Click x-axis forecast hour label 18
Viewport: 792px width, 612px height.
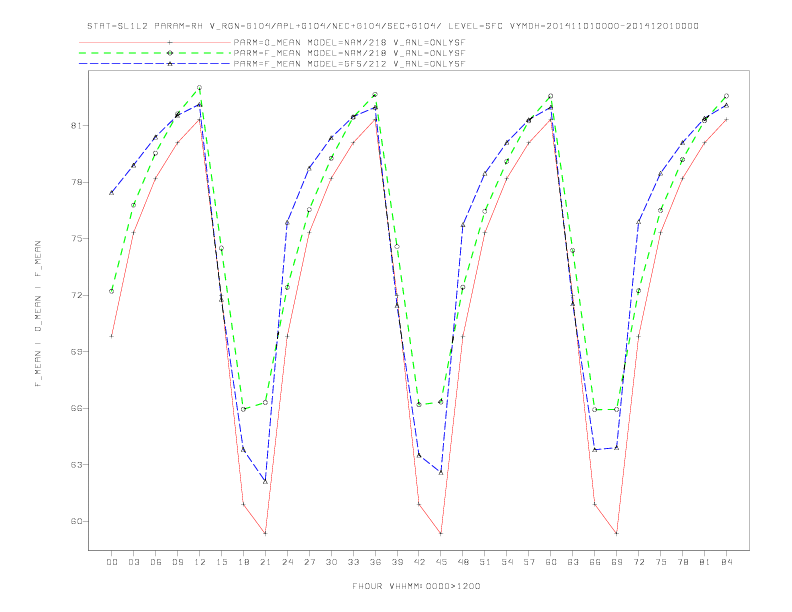pos(243,562)
